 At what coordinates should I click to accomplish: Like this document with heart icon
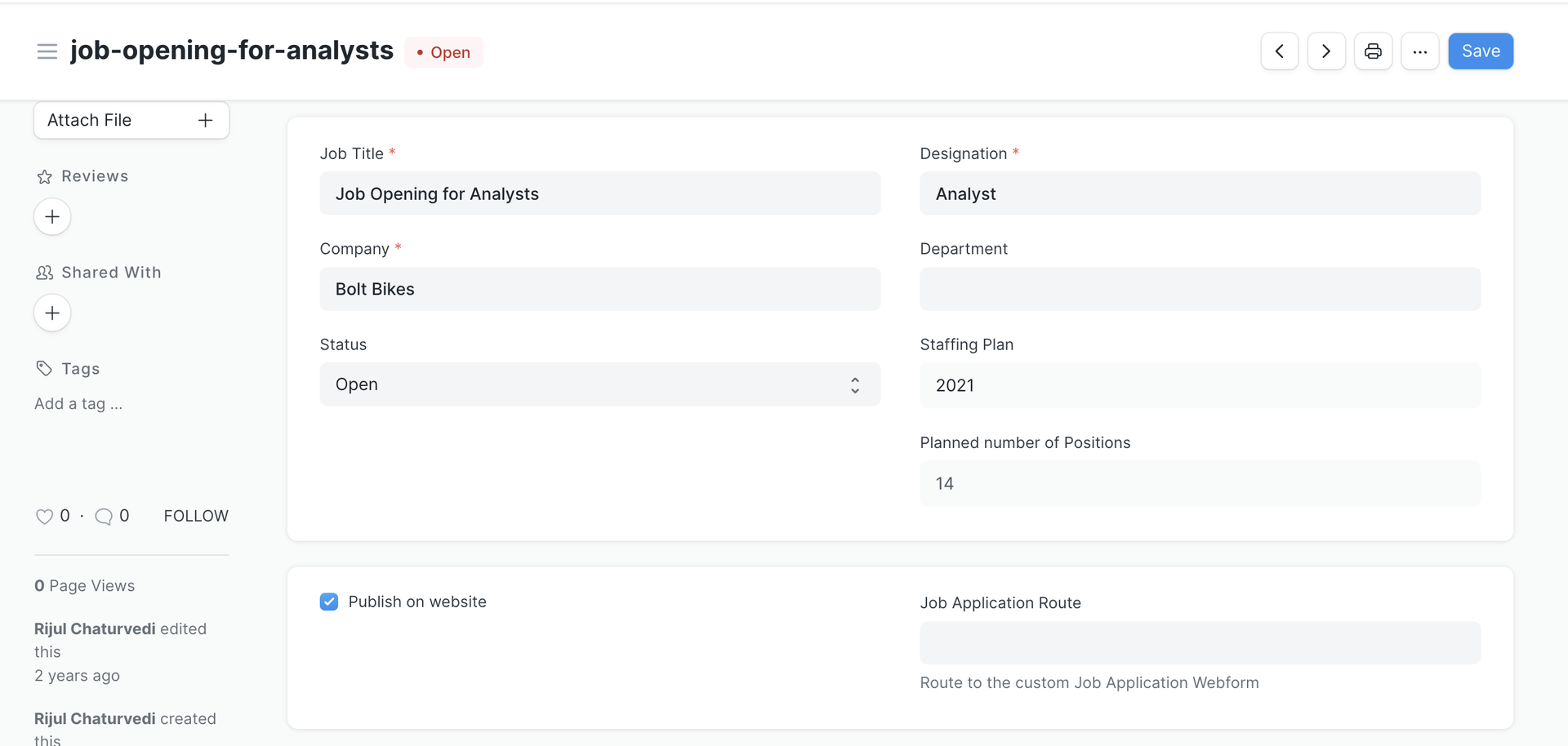44,517
